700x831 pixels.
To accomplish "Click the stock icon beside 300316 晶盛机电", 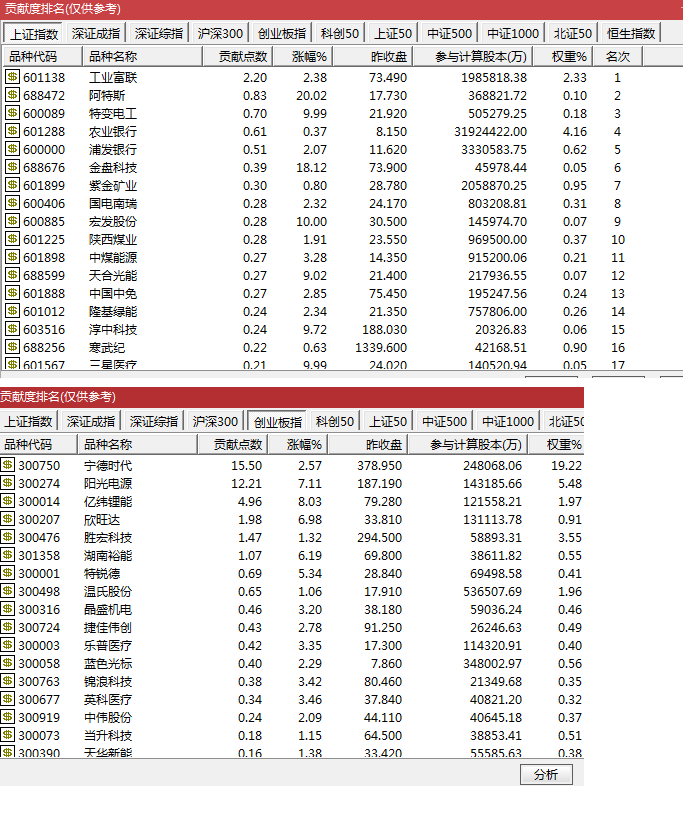I will [x=7, y=609].
